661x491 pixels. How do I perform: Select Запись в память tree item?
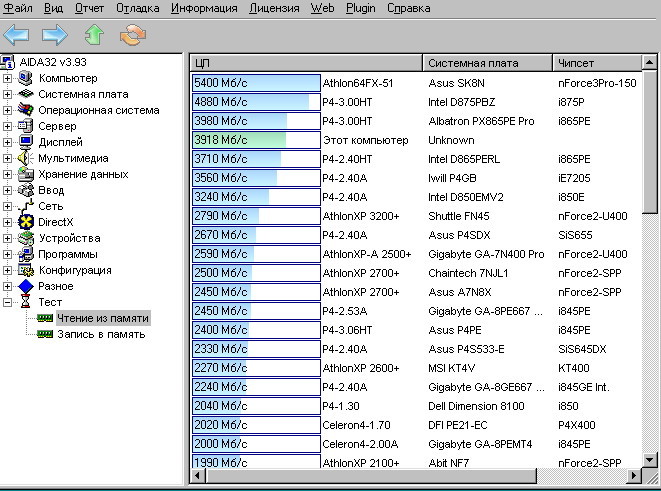[x=101, y=334]
